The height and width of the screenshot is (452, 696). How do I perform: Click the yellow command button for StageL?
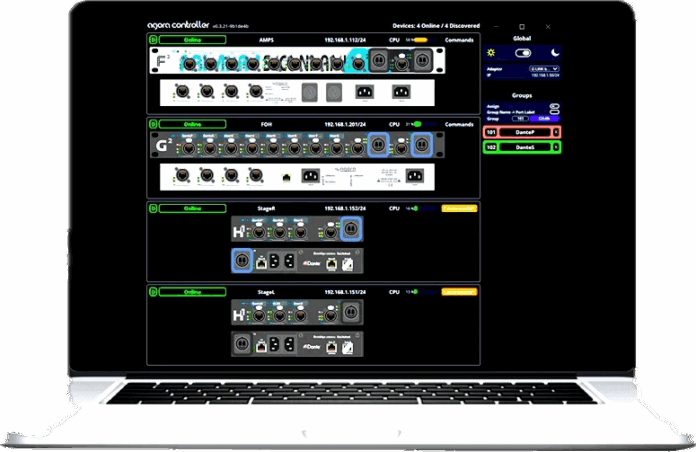[x=459, y=292]
